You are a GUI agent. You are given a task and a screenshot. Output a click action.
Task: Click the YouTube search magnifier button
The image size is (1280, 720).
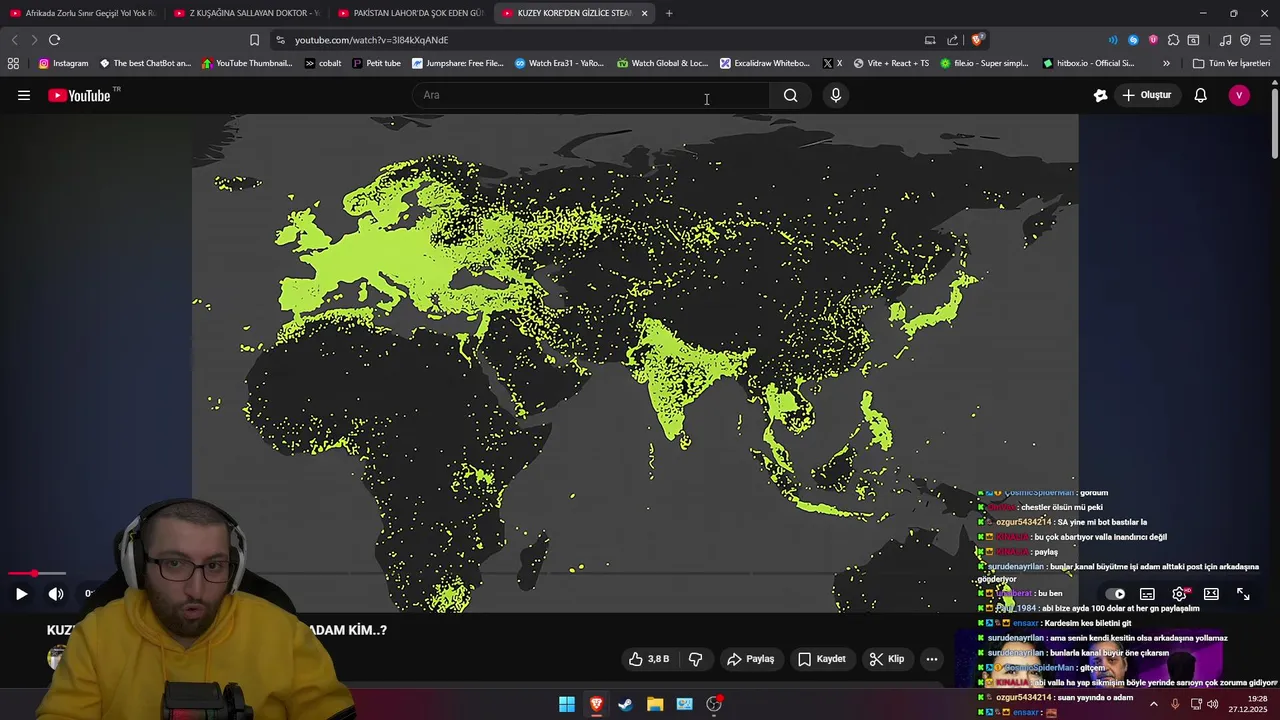[x=791, y=95]
